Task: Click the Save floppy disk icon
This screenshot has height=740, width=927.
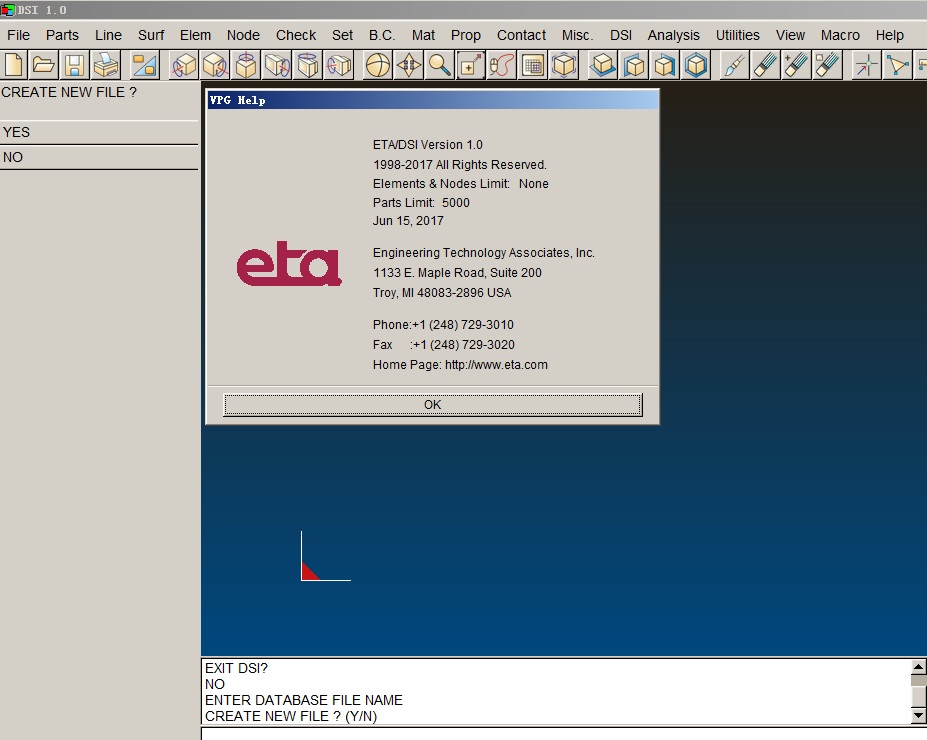Action: point(74,65)
